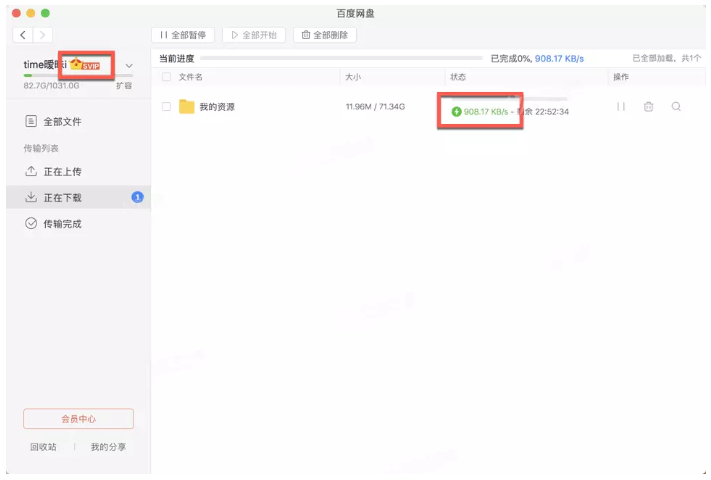Go back with the left arrow button
This screenshot has width=711, height=480.
[23, 35]
